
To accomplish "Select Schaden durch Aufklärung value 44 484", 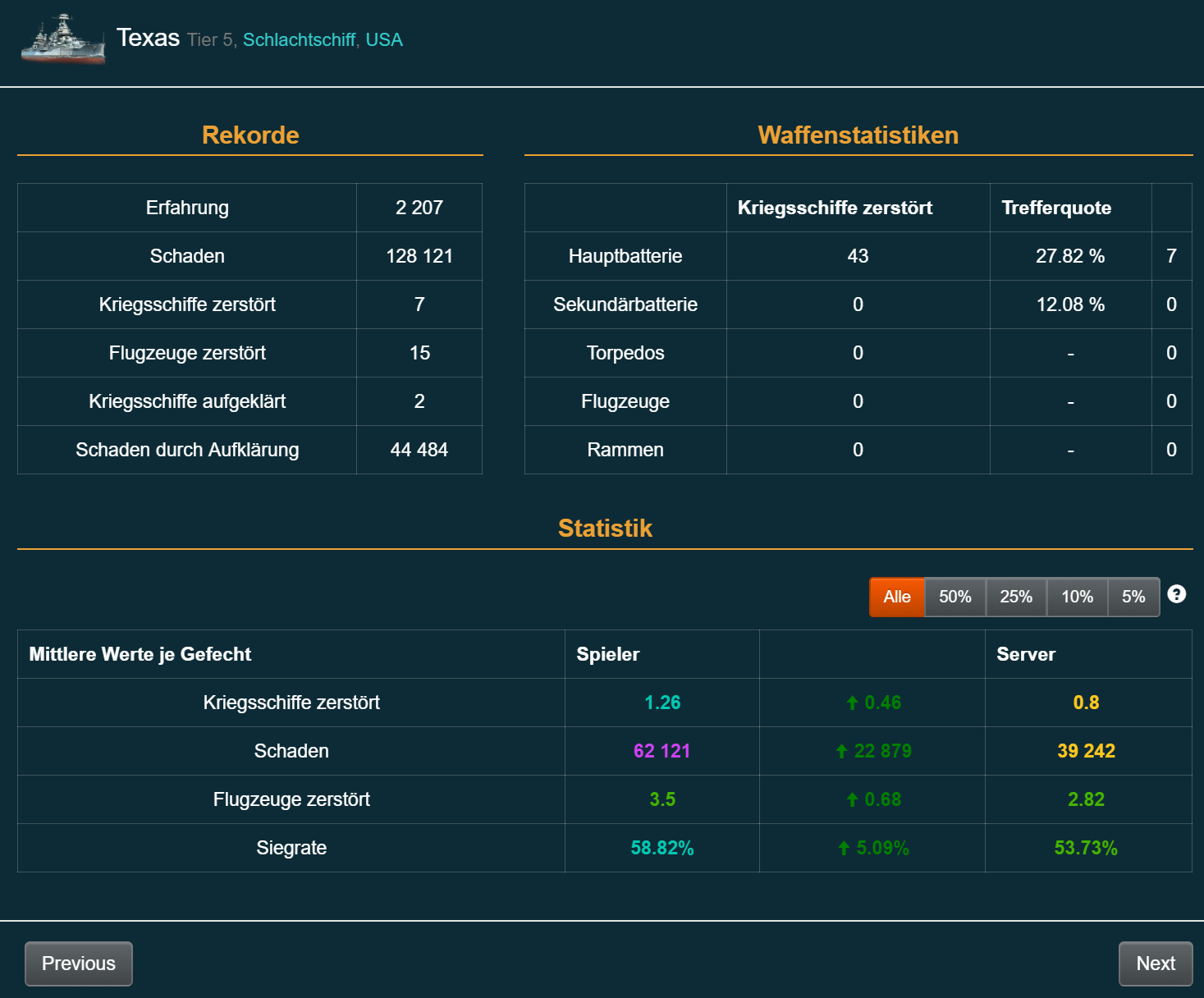I will click(419, 450).
